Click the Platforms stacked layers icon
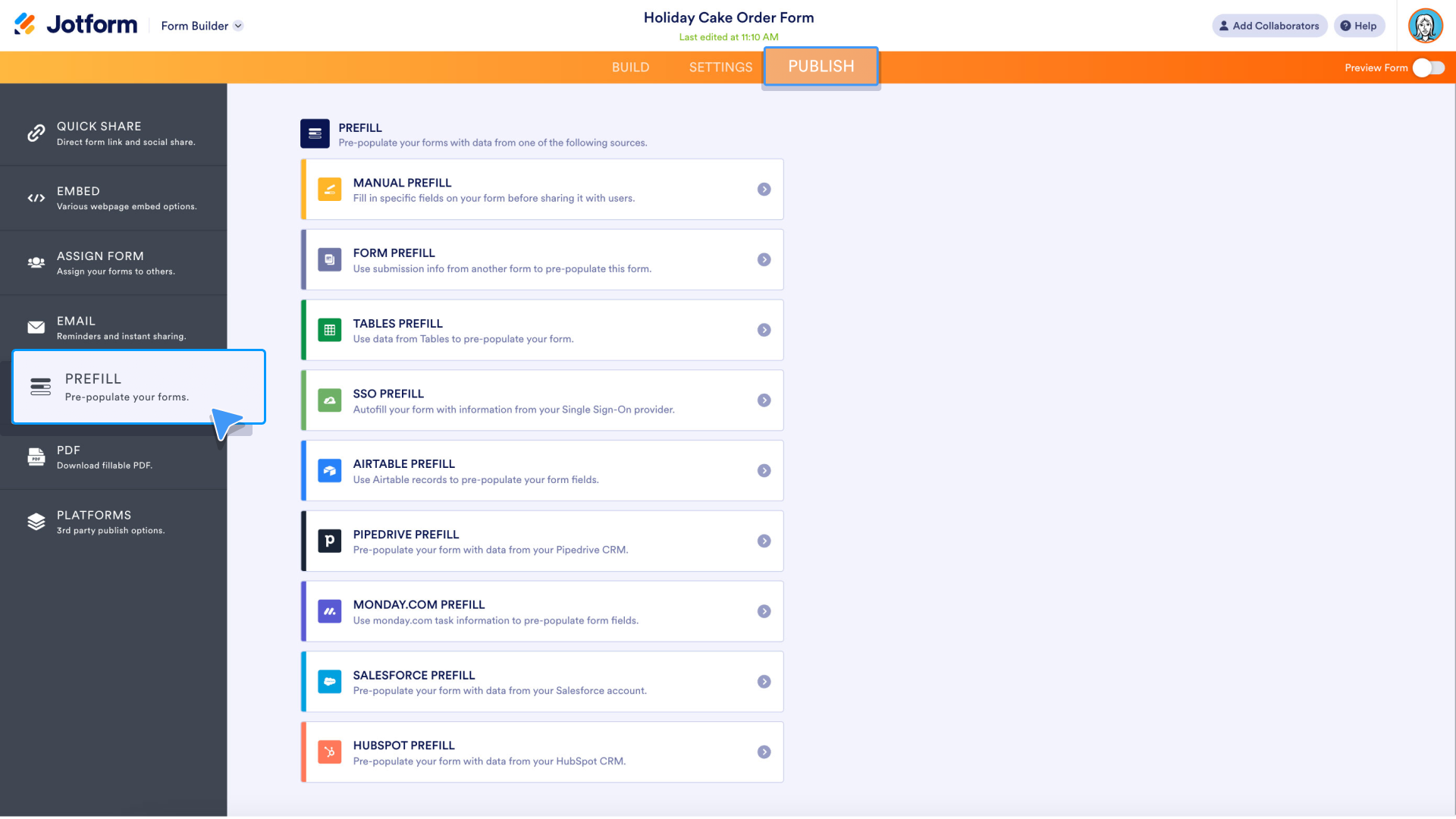 36,522
